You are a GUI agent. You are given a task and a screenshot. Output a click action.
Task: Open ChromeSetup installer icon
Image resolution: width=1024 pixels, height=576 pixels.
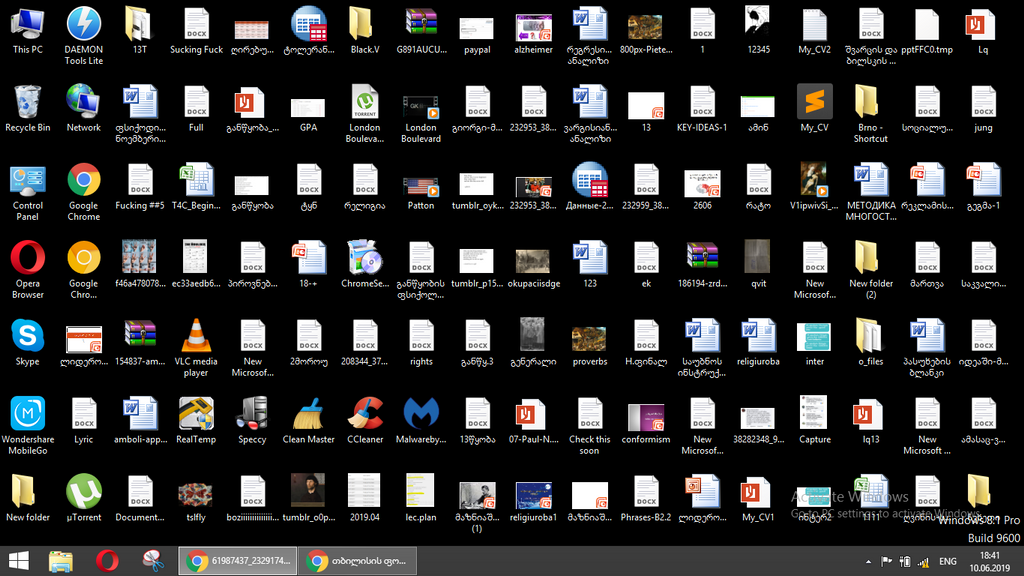[x=364, y=265]
